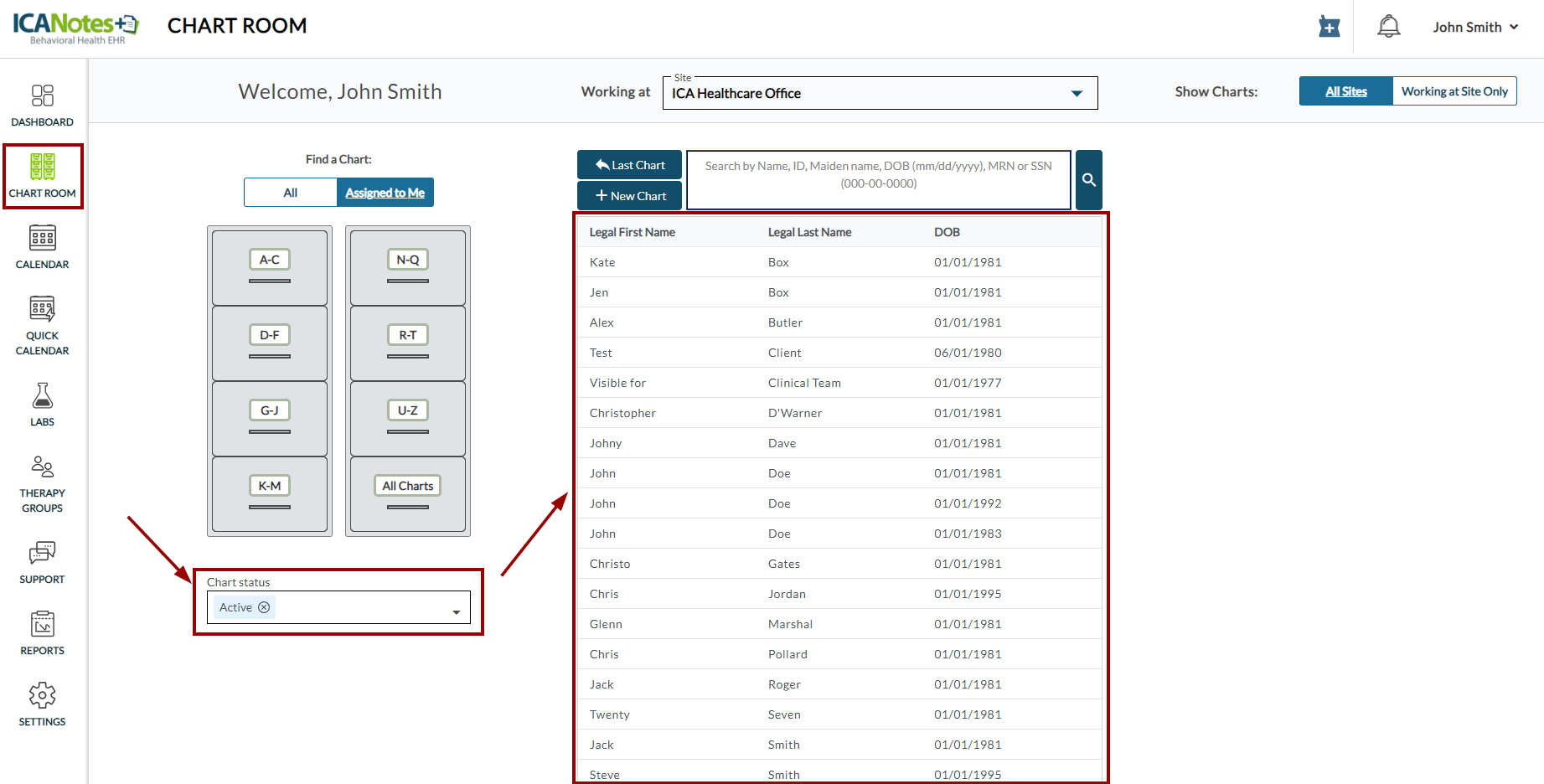This screenshot has height=784, width=1544.
Task: Open the All Charts drawer
Action: coord(407,493)
